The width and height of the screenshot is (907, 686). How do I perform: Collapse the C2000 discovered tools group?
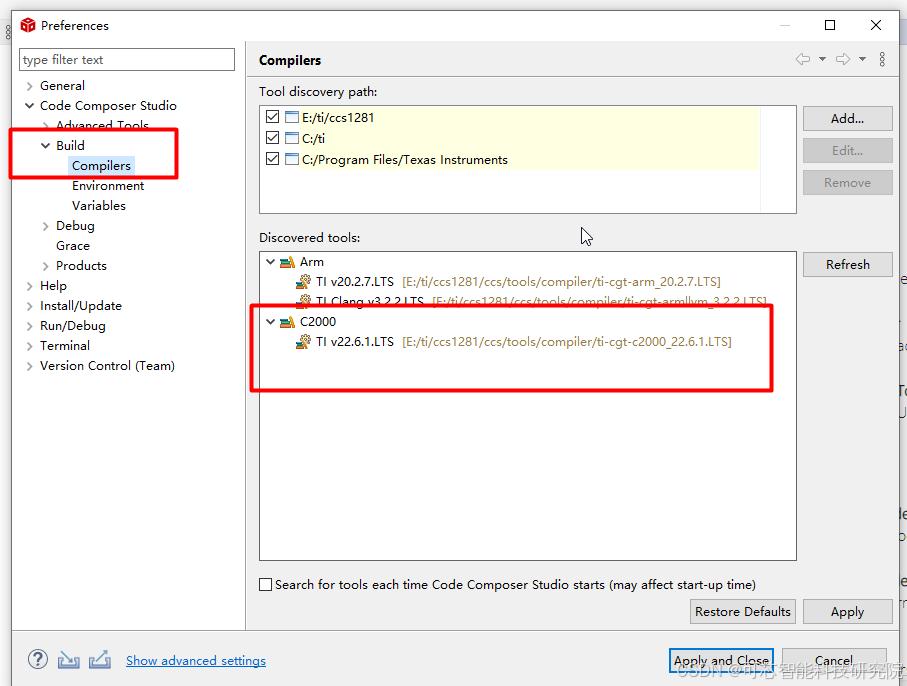270,322
